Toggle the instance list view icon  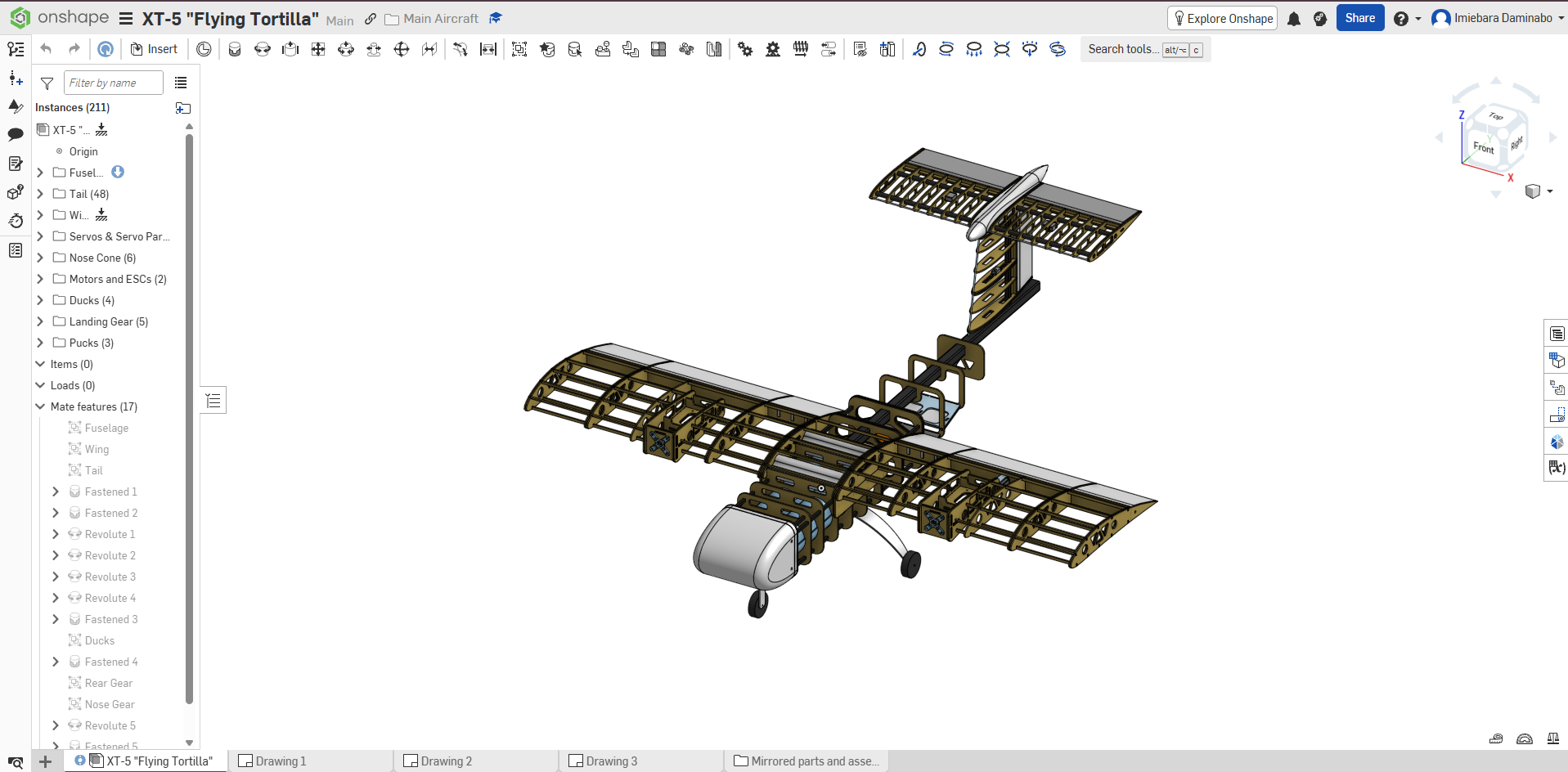point(181,83)
